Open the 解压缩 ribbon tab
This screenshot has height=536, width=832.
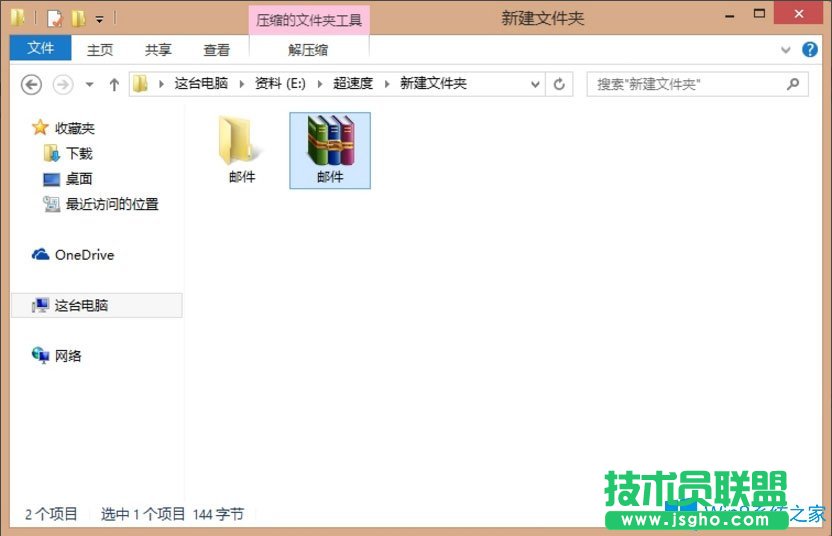click(x=308, y=50)
